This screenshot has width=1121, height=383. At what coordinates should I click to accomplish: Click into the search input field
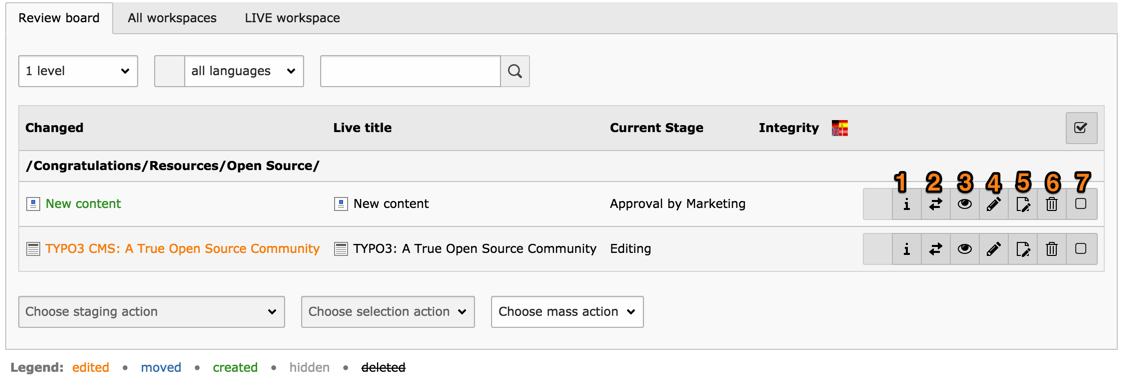[x=410, y=71]
